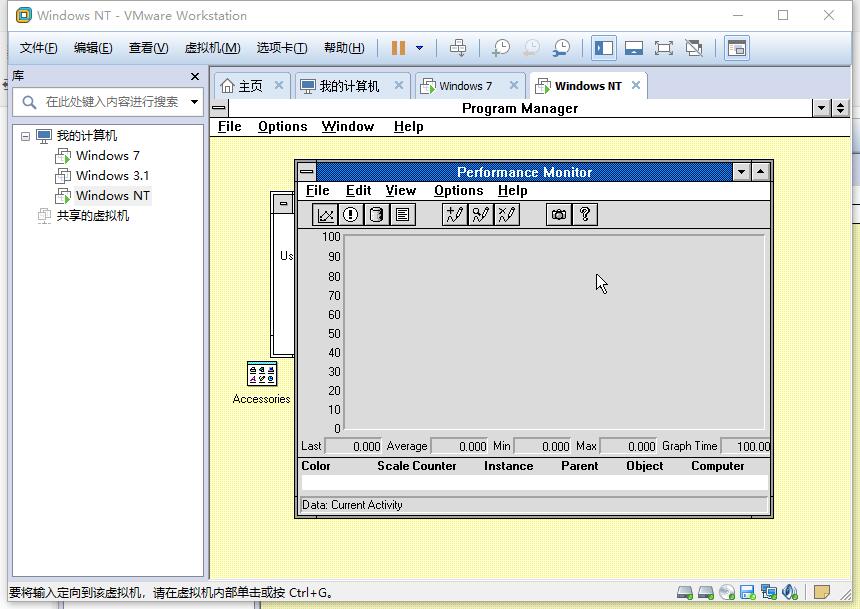Image resolution: width=860 pixels, height=609 pixels.
Task: Open the Edit menu in Performance Monitor
Action: click(x=359, y=190)
